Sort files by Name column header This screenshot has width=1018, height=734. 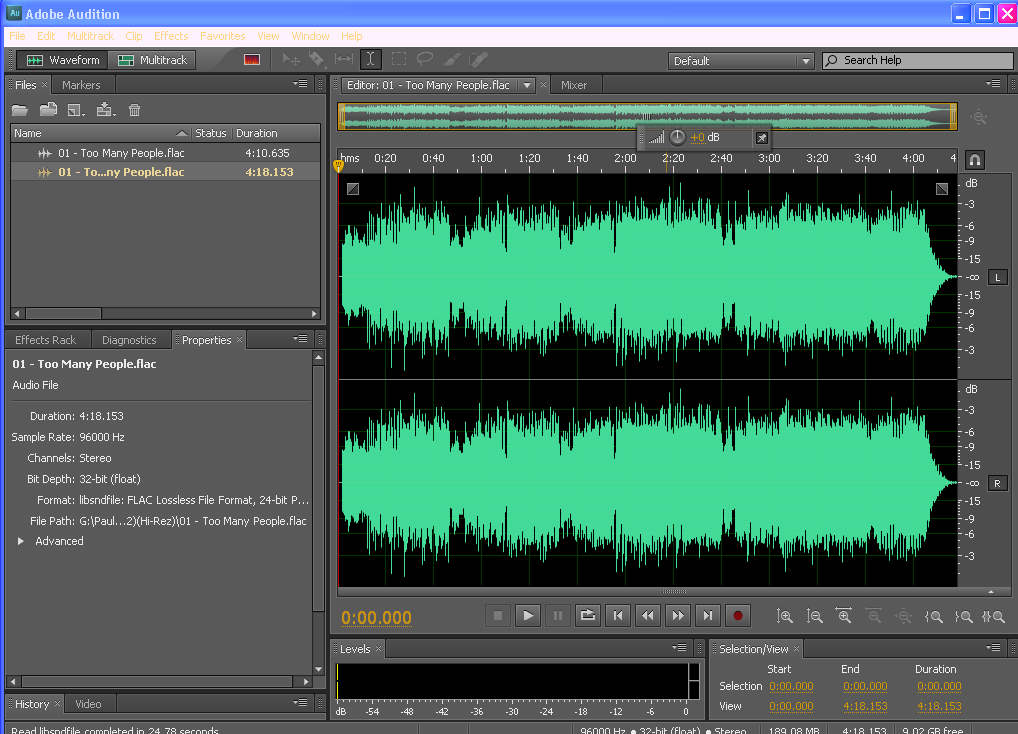(x=101, y=133)
